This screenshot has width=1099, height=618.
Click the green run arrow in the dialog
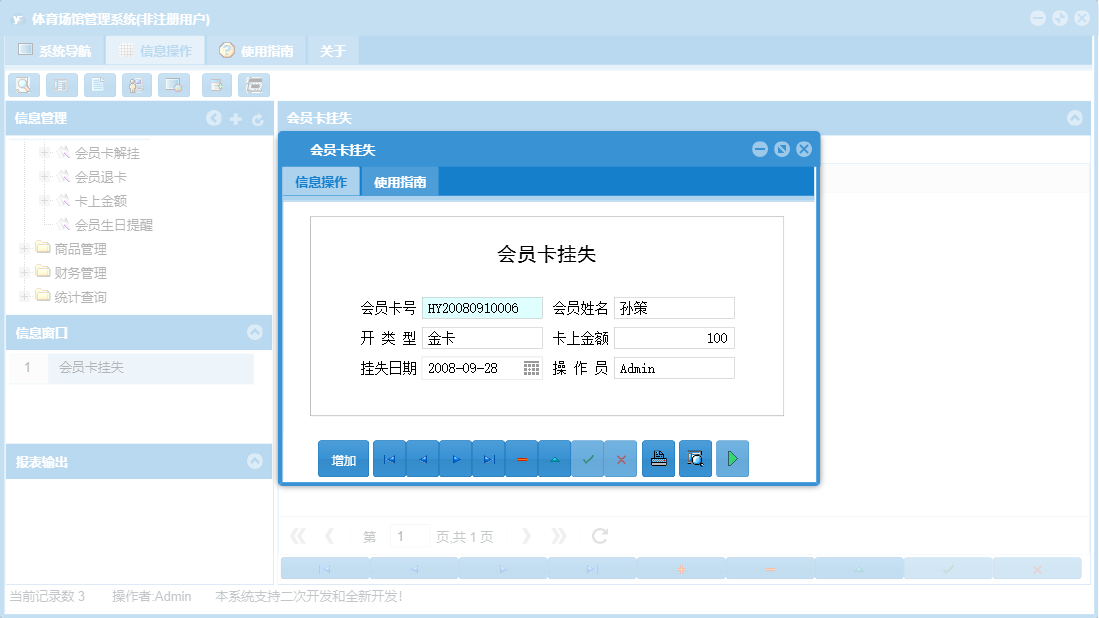pos(732,458)
